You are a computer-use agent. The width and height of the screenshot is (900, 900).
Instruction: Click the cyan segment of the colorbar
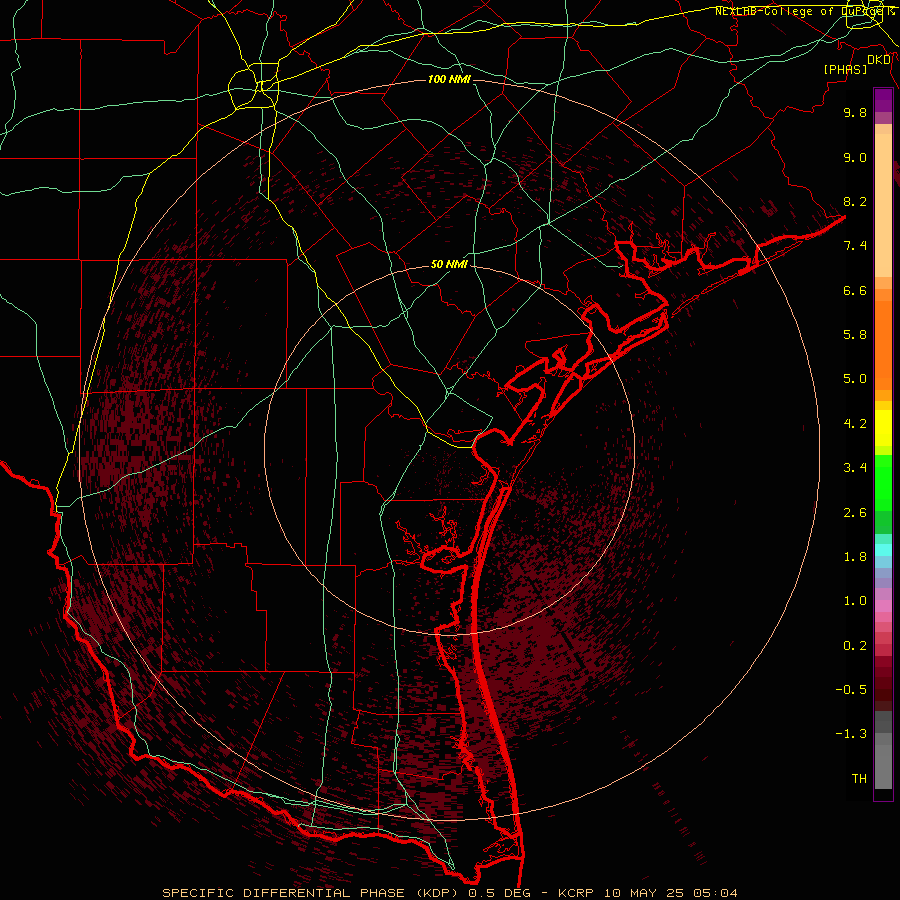click(x=883, y=550)
